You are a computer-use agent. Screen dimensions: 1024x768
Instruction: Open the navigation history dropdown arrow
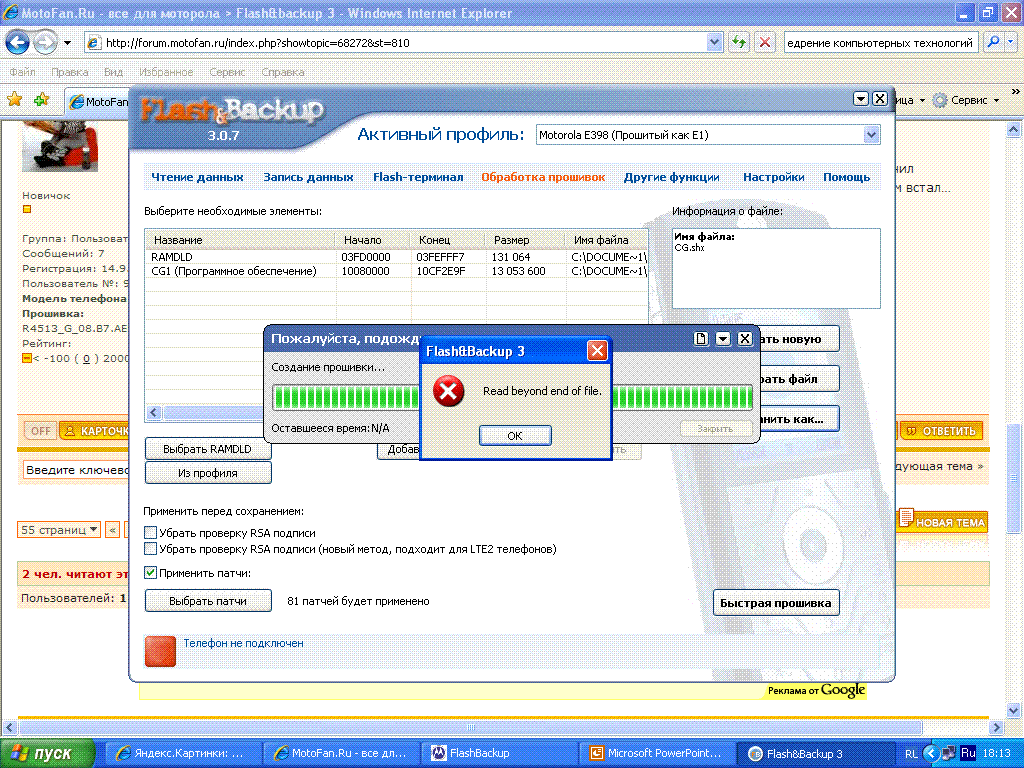(x=67, y=43)
